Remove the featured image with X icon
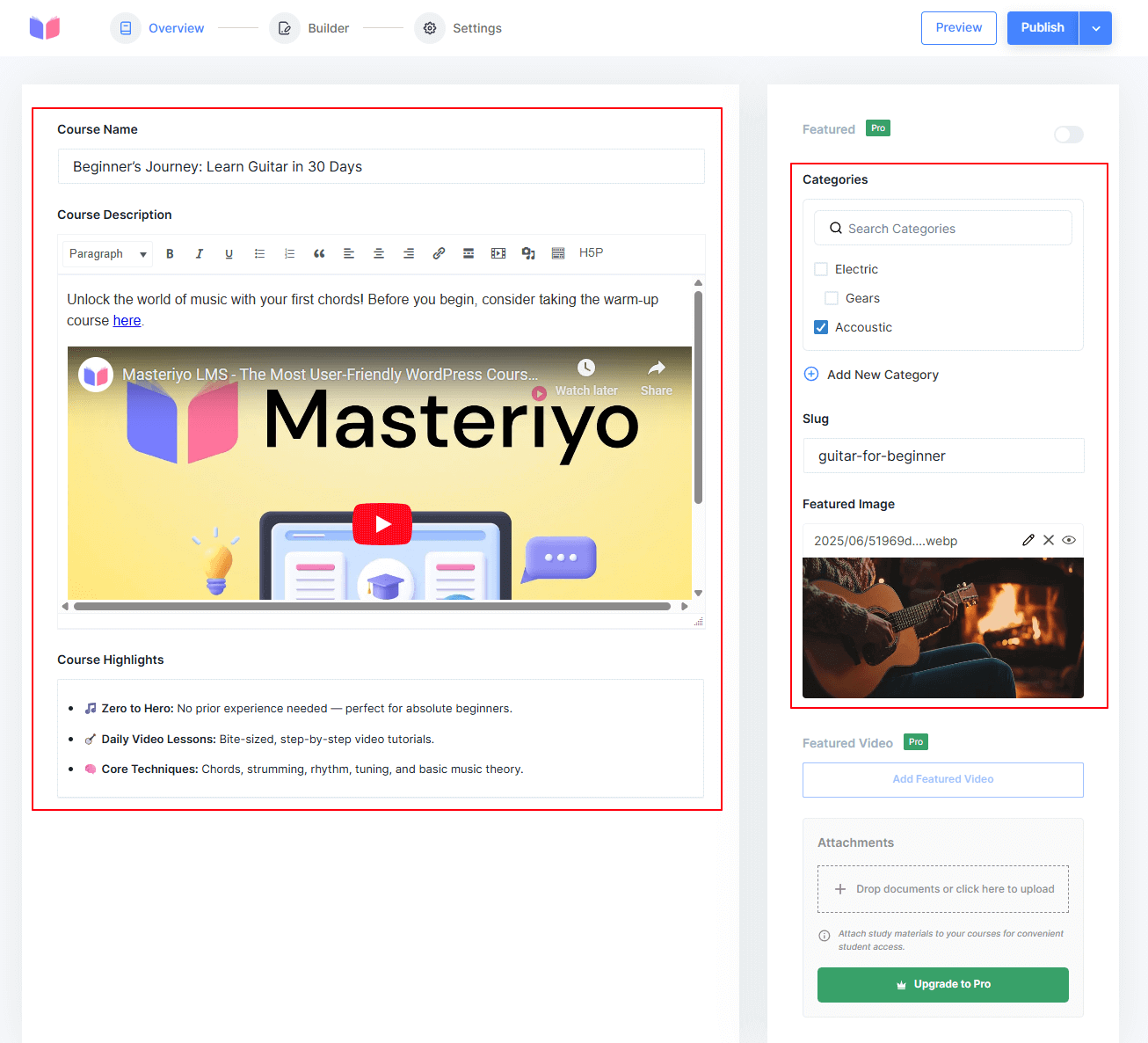 point(1049,540)
